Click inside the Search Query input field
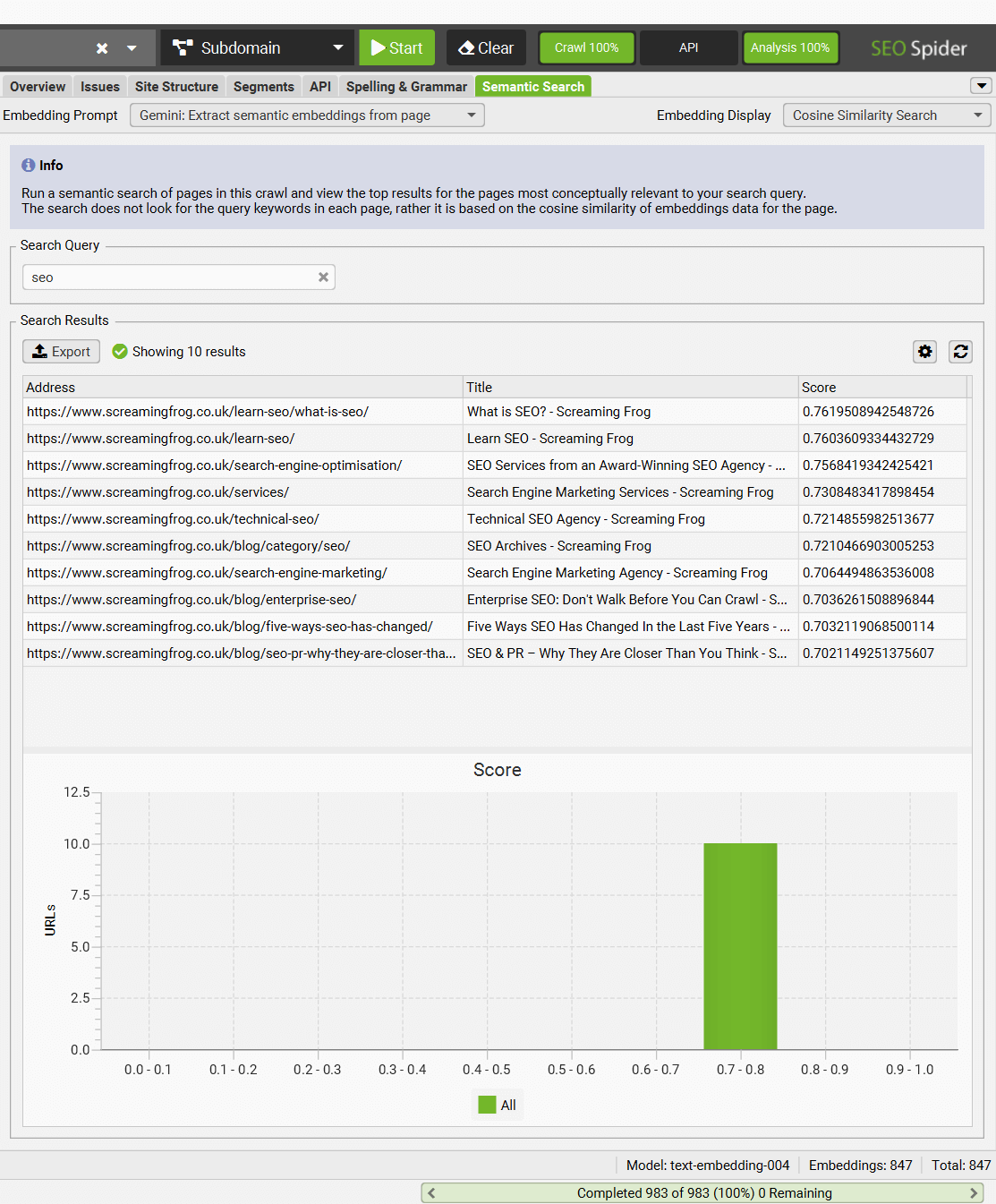This screenshot has height=1204, width=996. pos(161,278)
